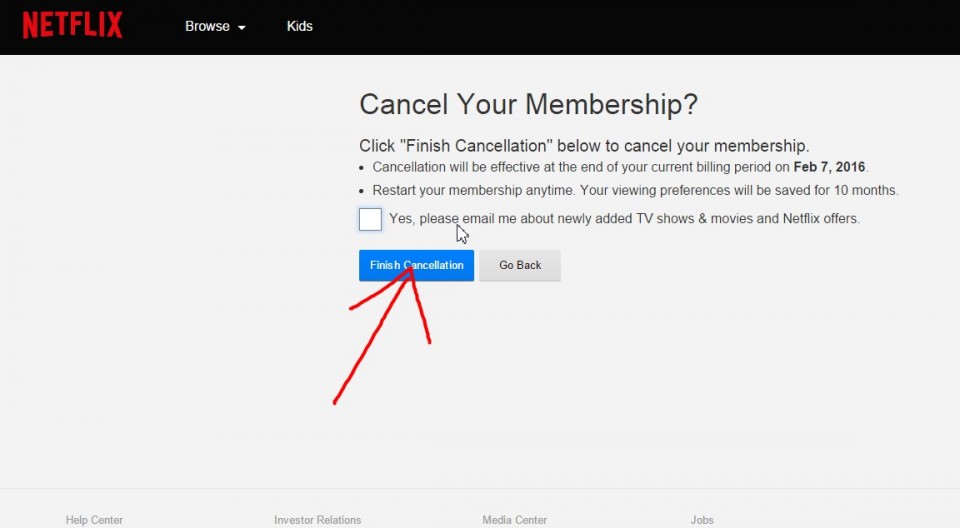Click the Netflix logo

pyautogui.click(x=72, y=26)
